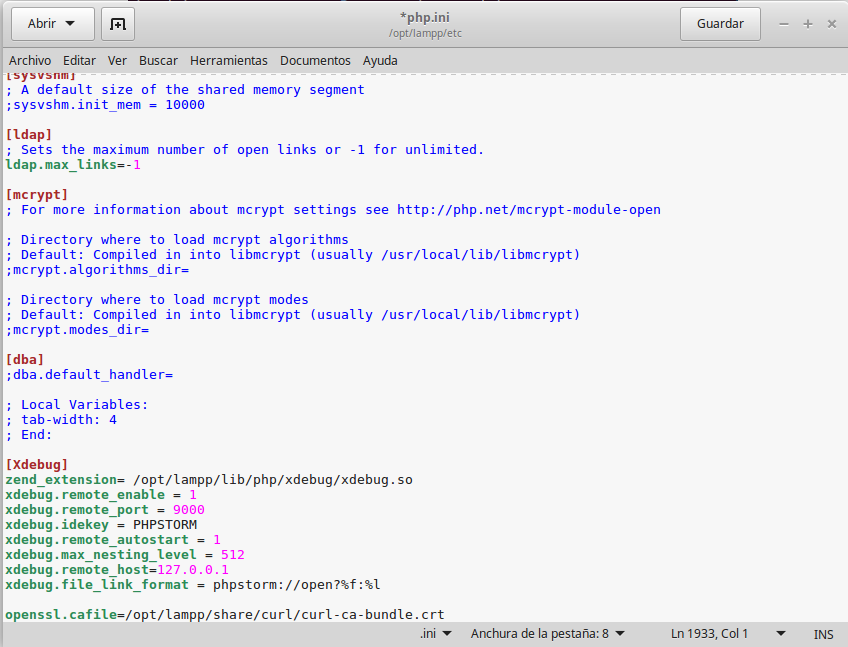
Task: Open the Buscar menu
Action: tap(158, 61)
